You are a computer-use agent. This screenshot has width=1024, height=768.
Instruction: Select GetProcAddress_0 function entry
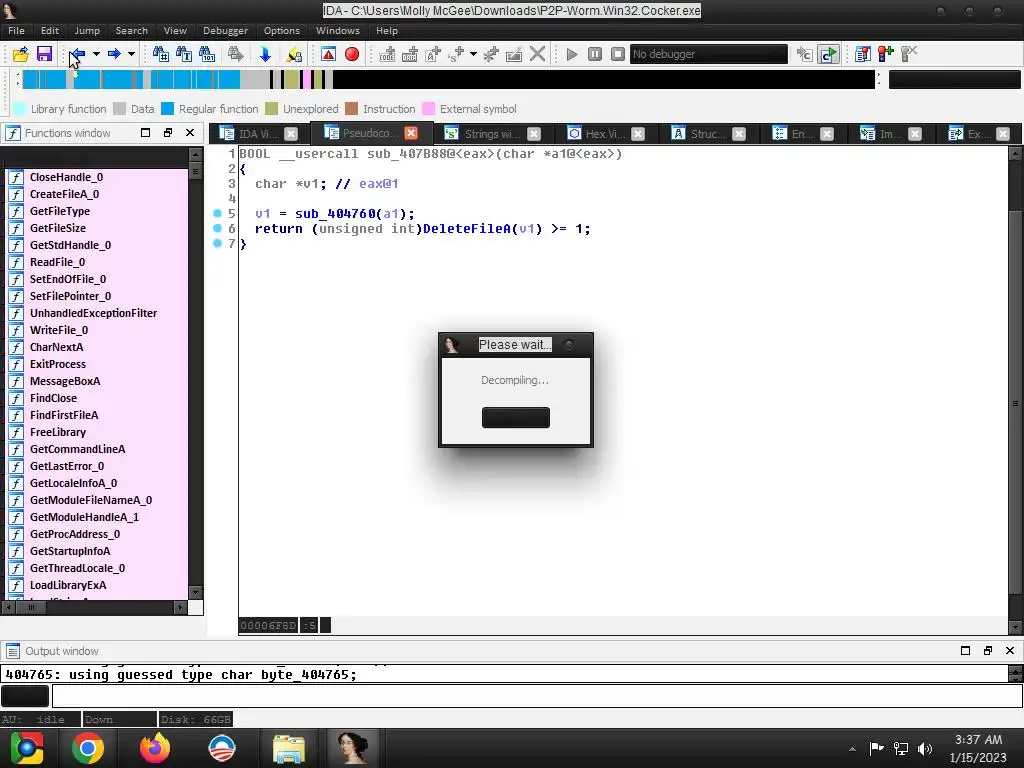point(97,534)
